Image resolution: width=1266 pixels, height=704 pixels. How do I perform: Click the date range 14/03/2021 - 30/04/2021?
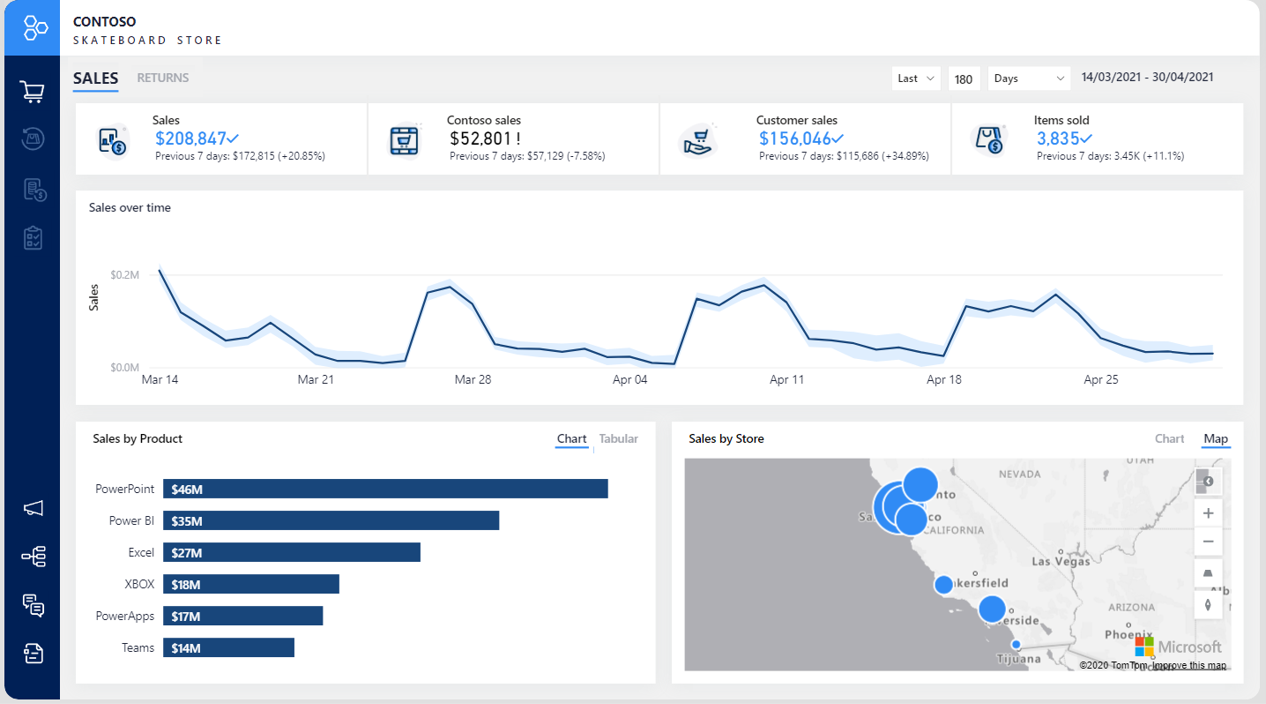1148,78
